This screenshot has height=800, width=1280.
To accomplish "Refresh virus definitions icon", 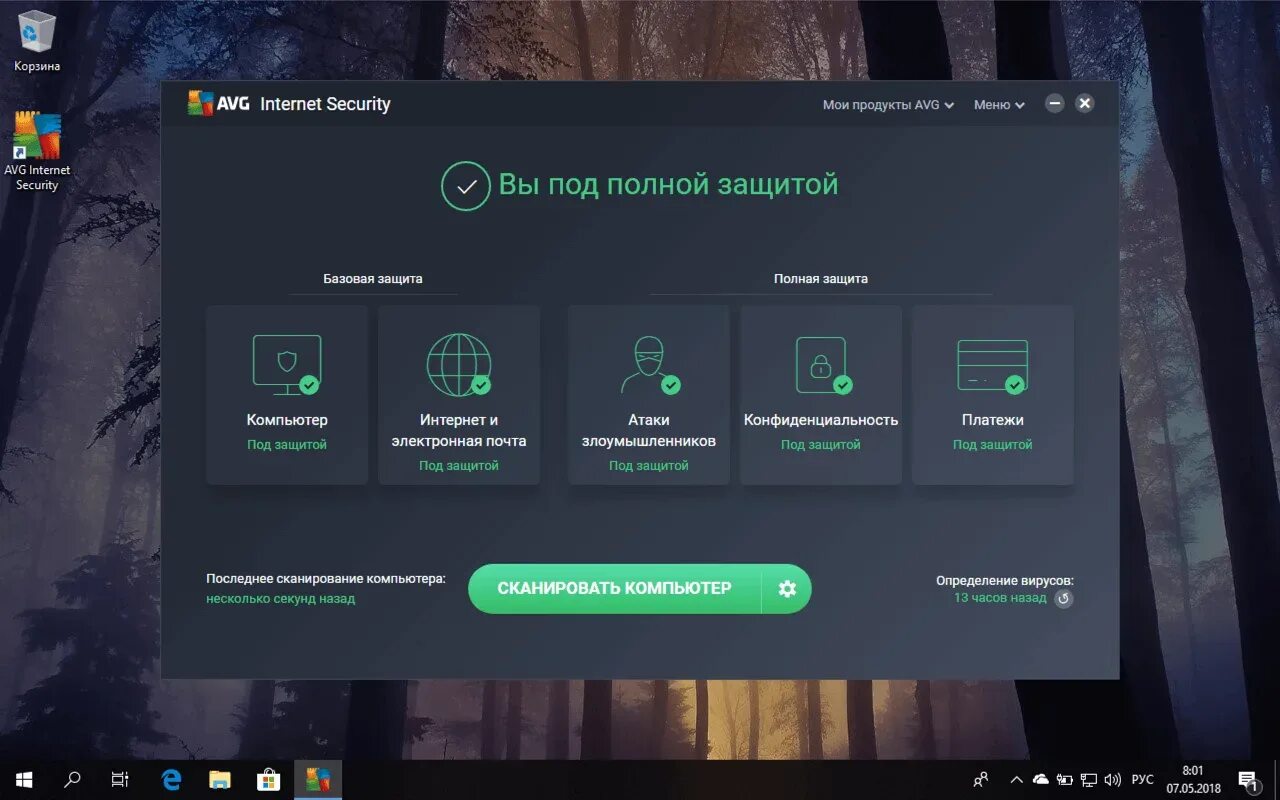I will click(1064, 599).
